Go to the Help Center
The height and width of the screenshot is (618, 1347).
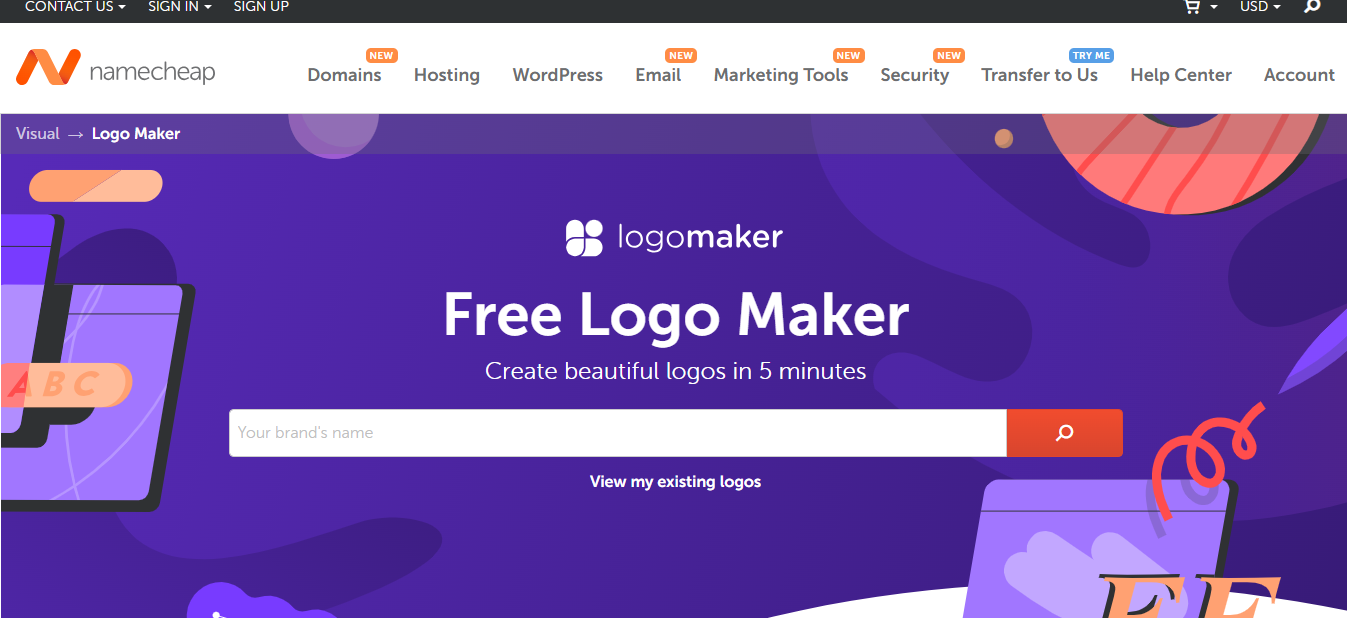pyautogui.click(x=1181, y=75)
